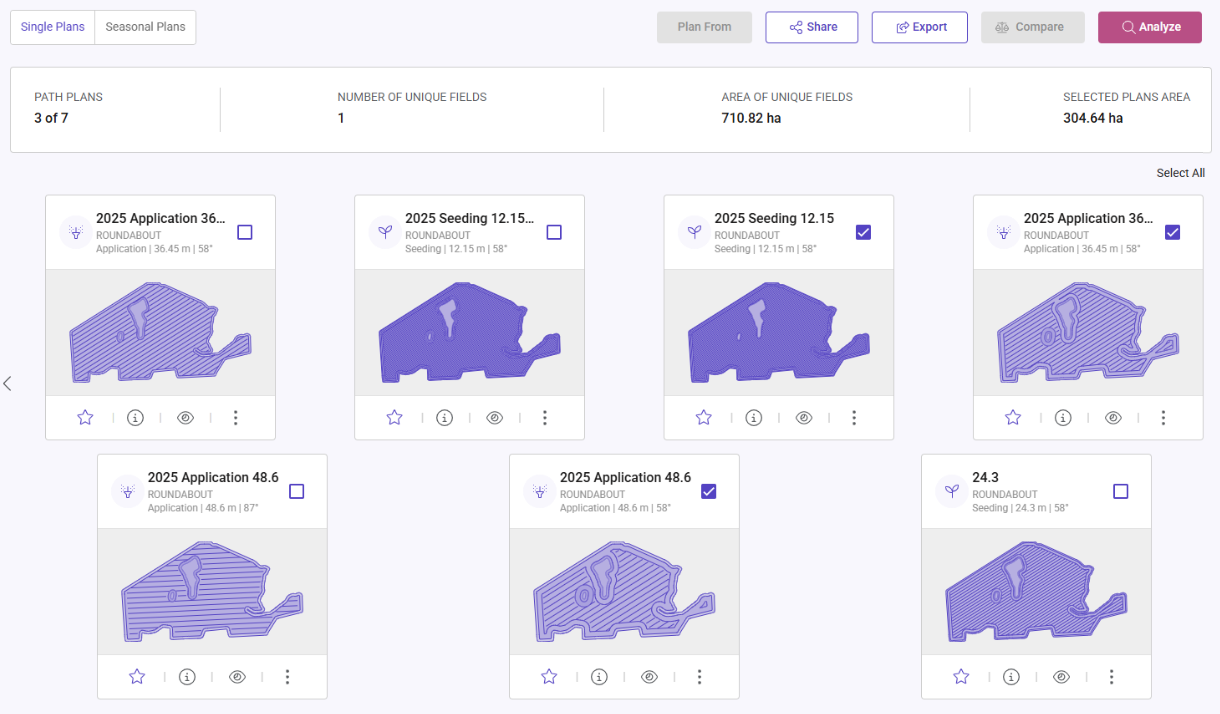Select the Single Plans tab

coord(52,27)
